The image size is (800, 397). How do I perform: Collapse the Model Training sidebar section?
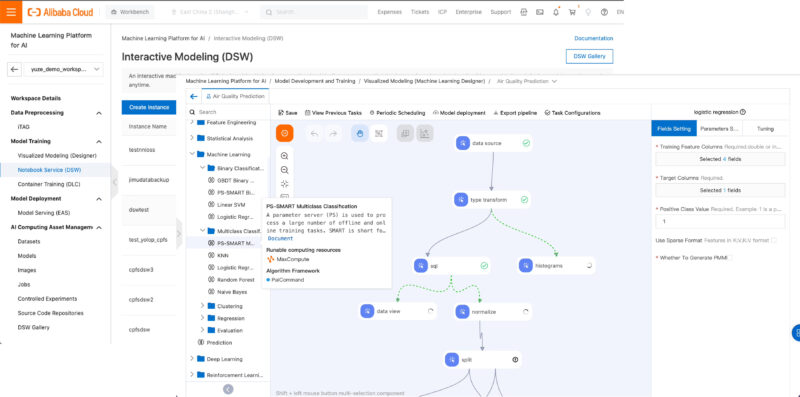[x=99, y=141]
